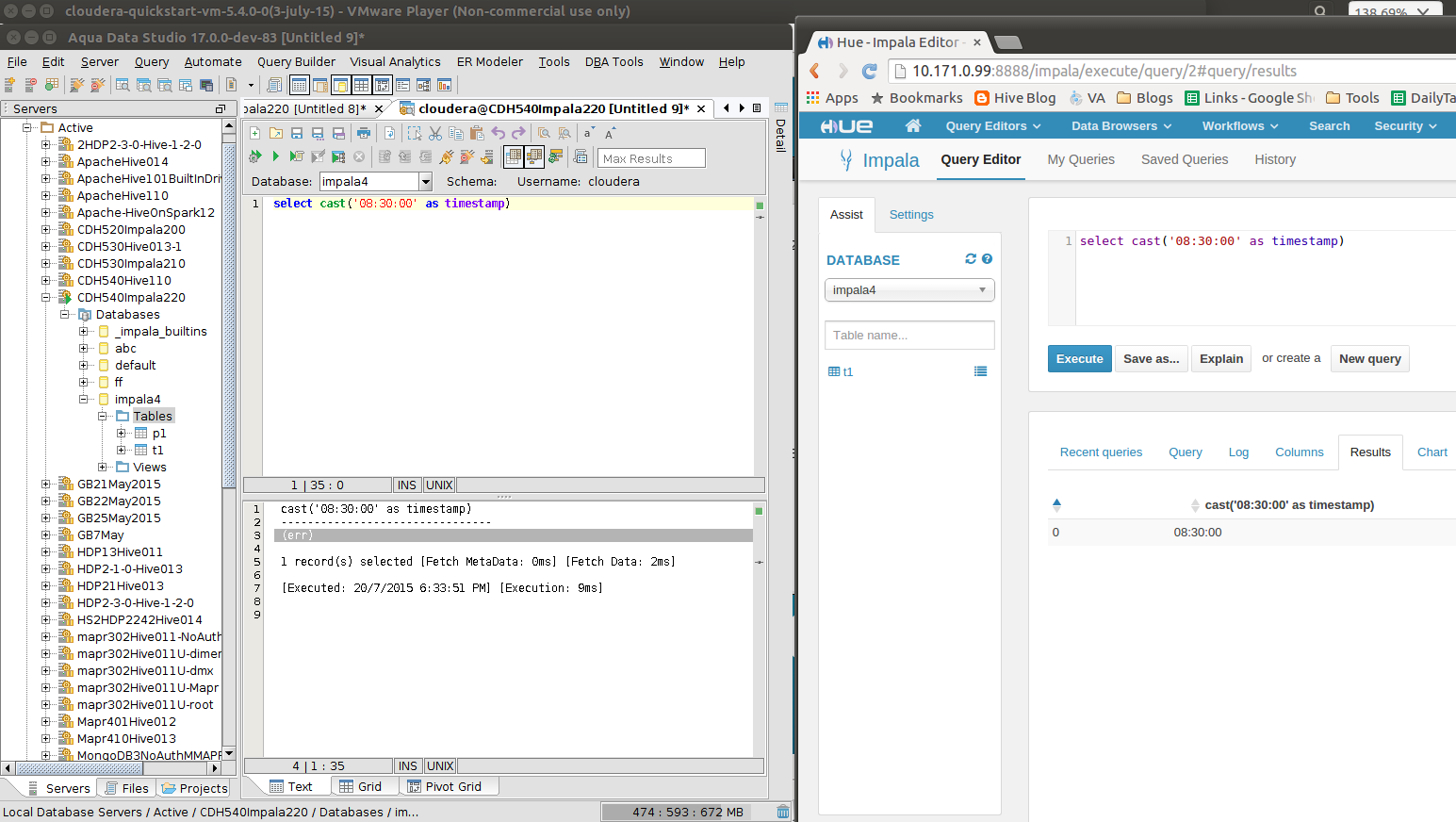The image size is (1456, 822).
Task: Click the Undo arrow icon
Action: [x=498, y=133]
